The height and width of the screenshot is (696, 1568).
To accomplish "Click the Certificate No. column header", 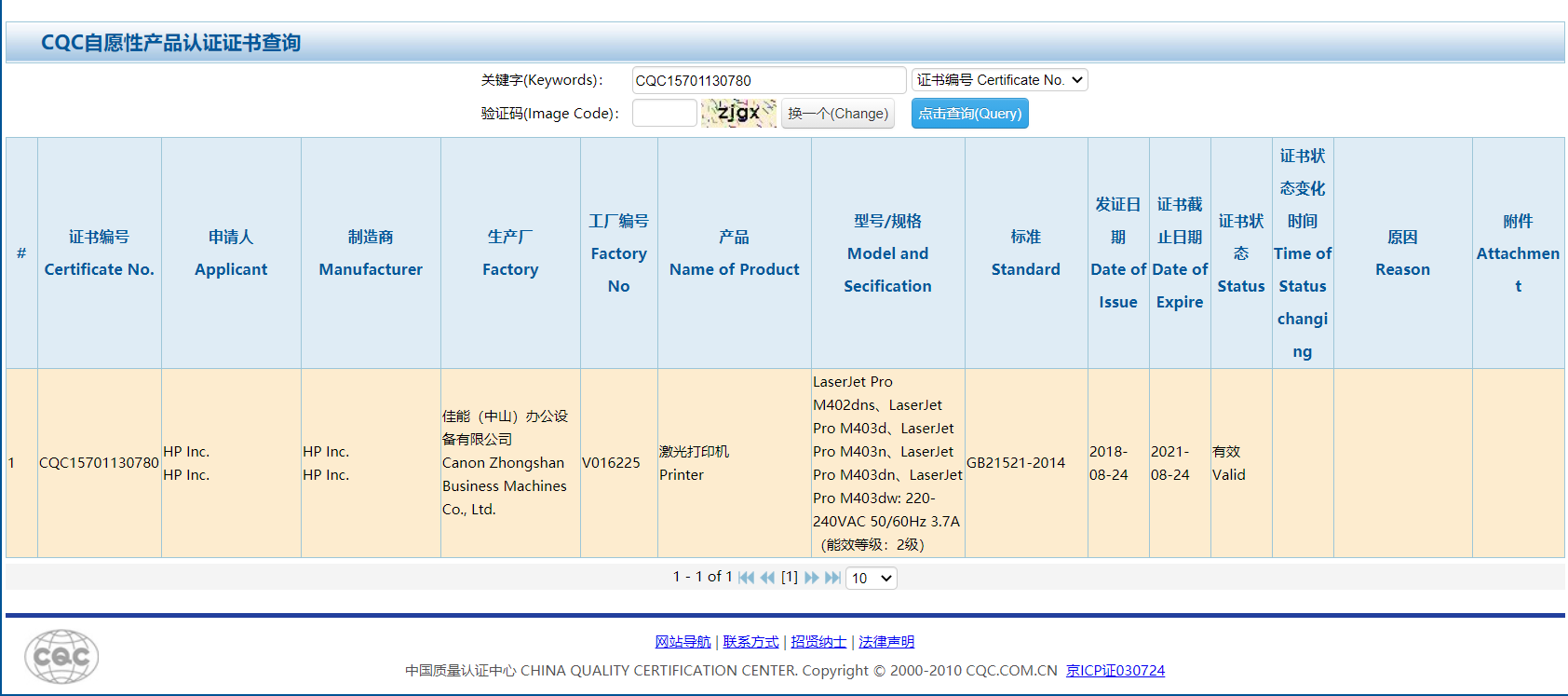I will pos(100,253).
